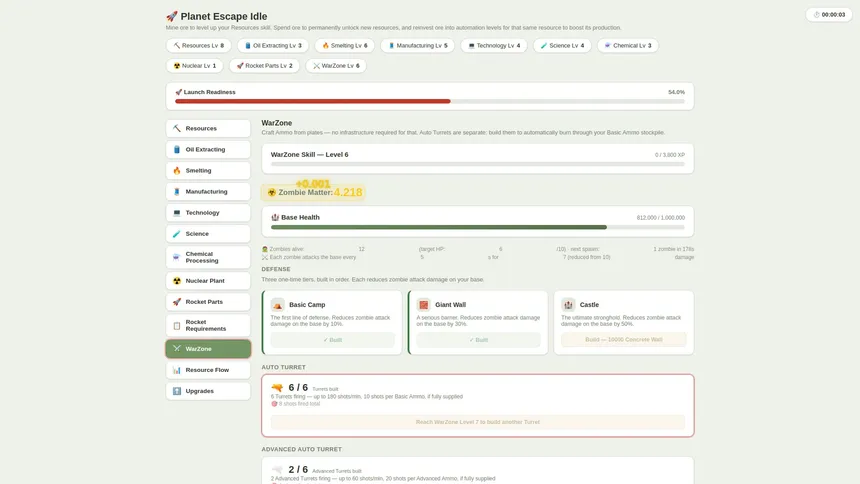The height and width of the screenshot is (484, 860).
Task: Click the 54.0% launch readiness value
Action: pyautogui.click(x=676, y=92)
